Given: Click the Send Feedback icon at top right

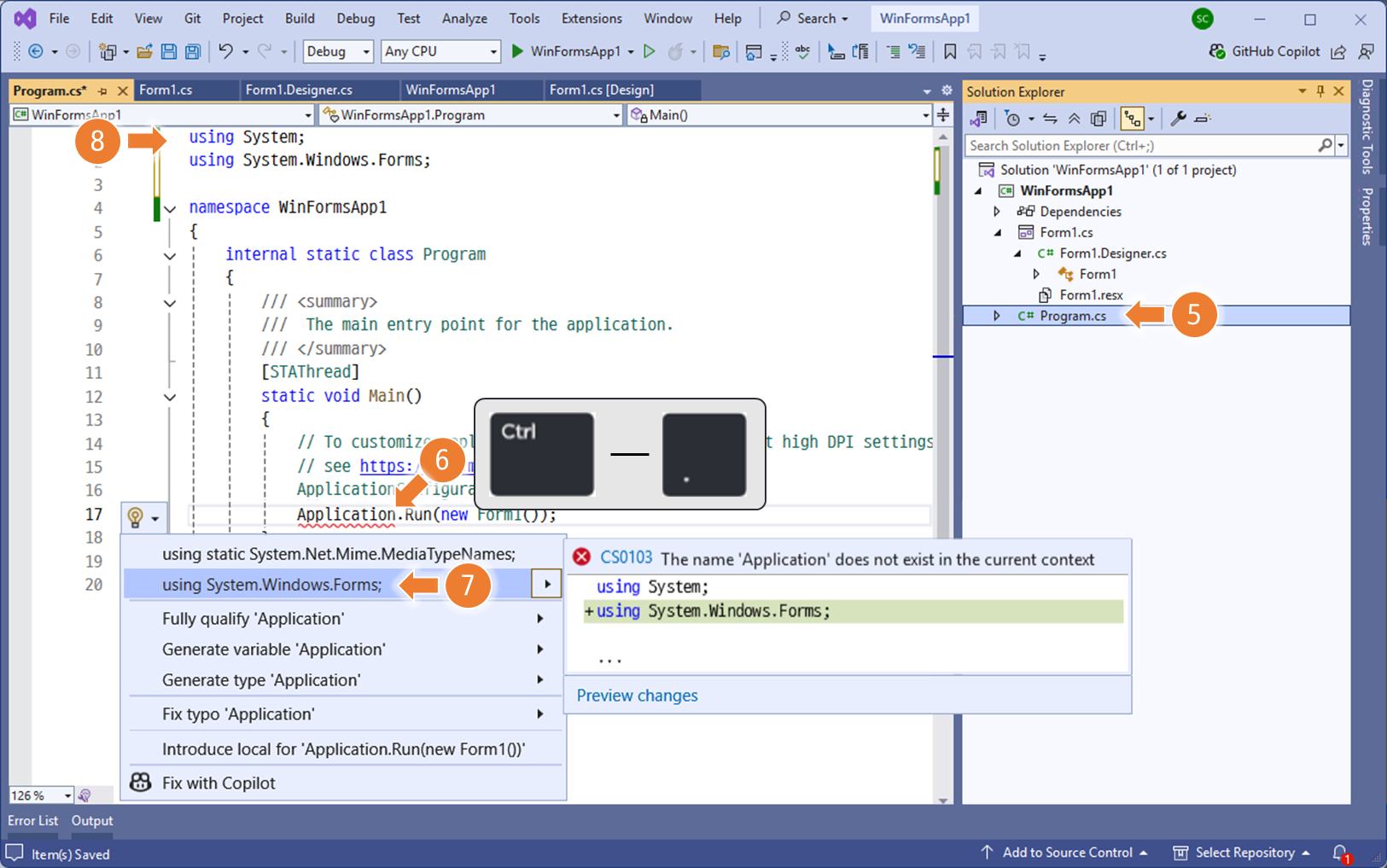Looking at the screenshot, I should pos(1367,51).
